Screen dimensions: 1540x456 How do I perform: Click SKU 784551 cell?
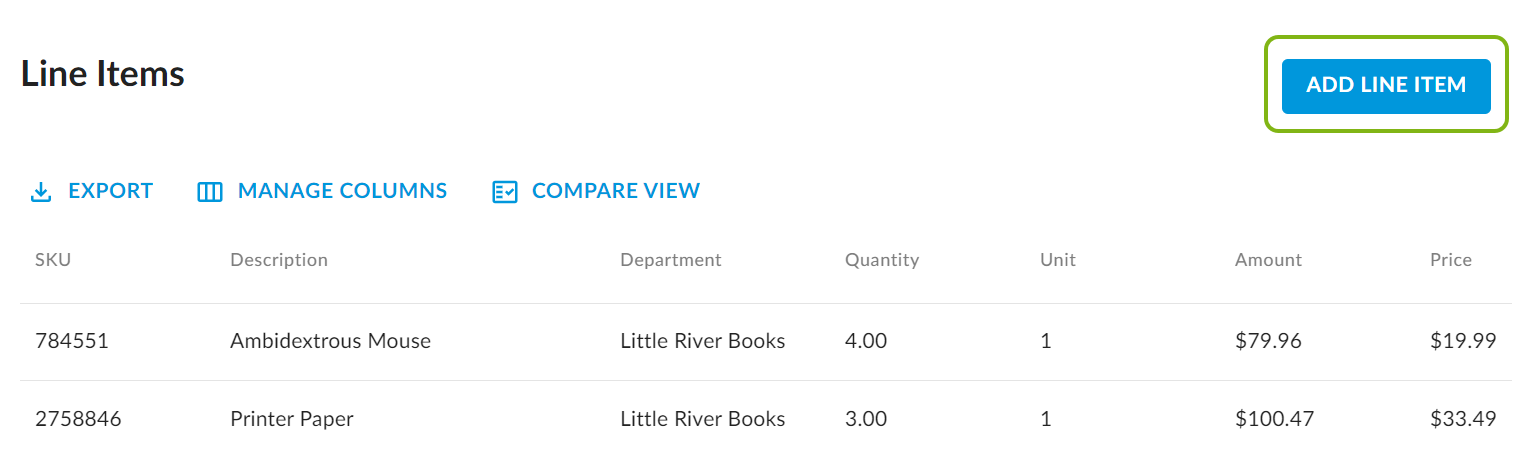(x=71, y=341)
